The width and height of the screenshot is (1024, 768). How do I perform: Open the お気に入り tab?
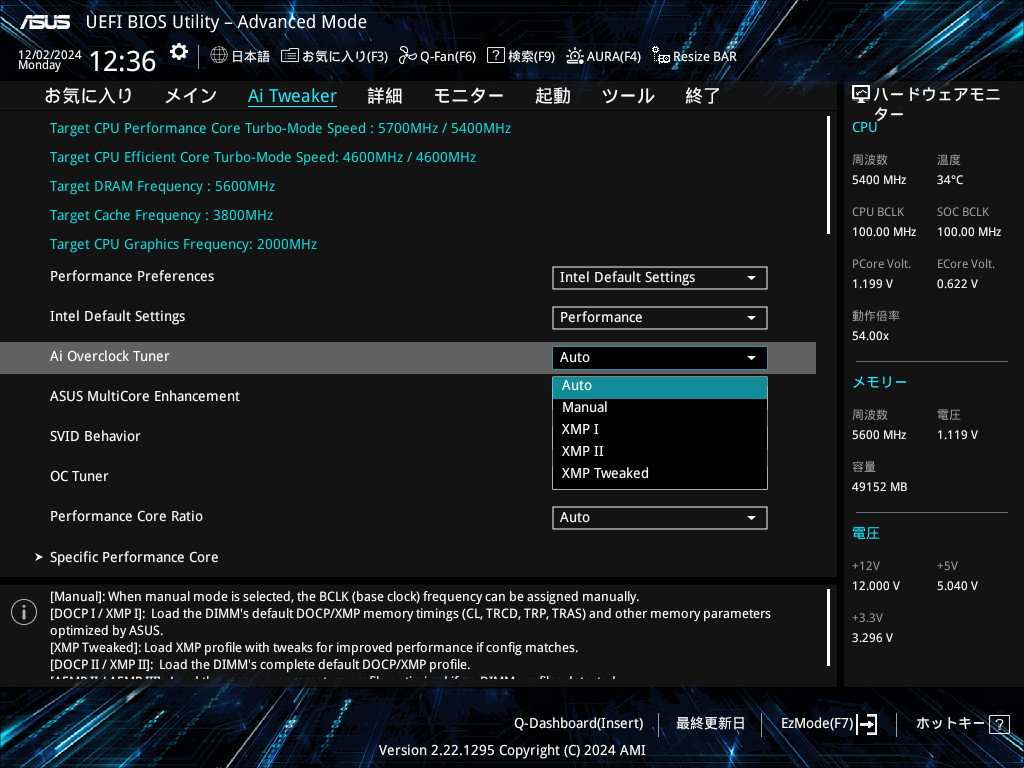click(x=88, y=96)
